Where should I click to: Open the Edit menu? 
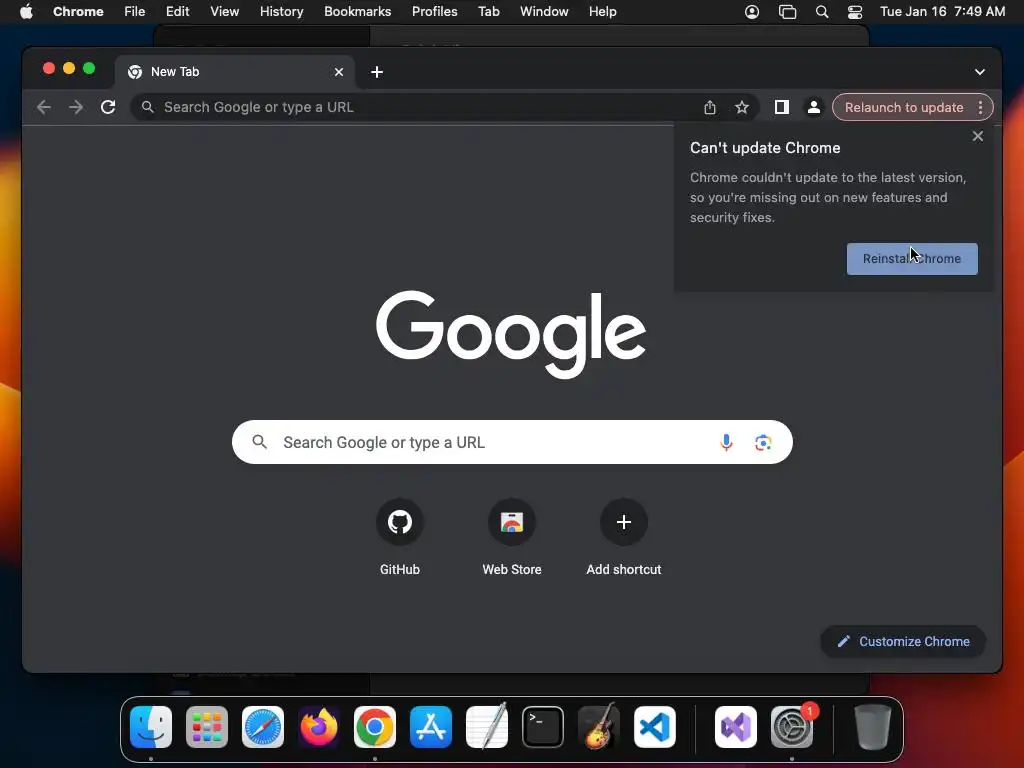tap(178, 12)
